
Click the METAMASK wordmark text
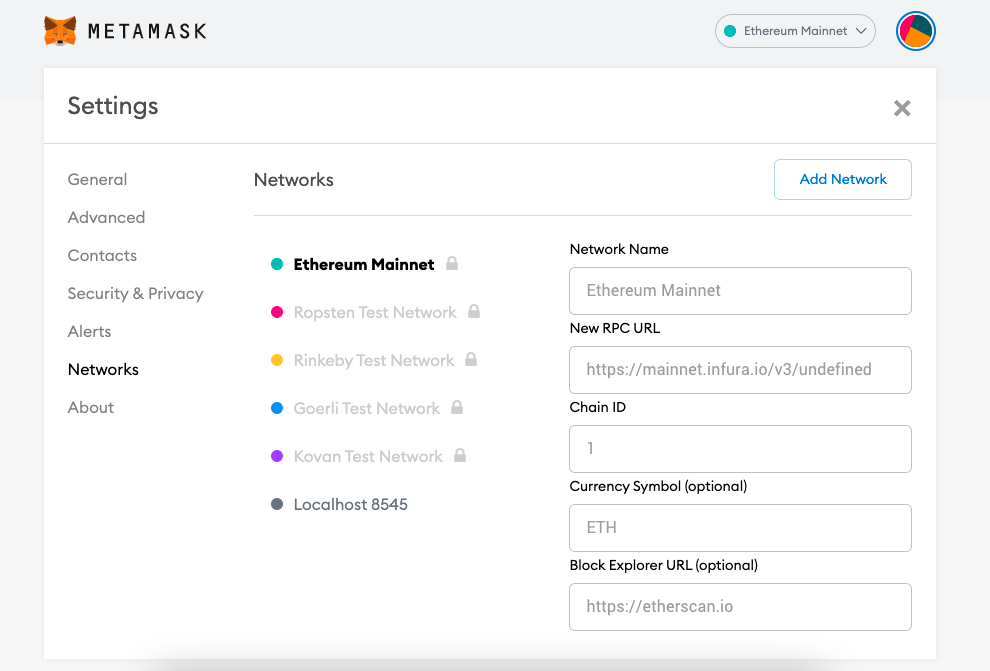(147, 31)
